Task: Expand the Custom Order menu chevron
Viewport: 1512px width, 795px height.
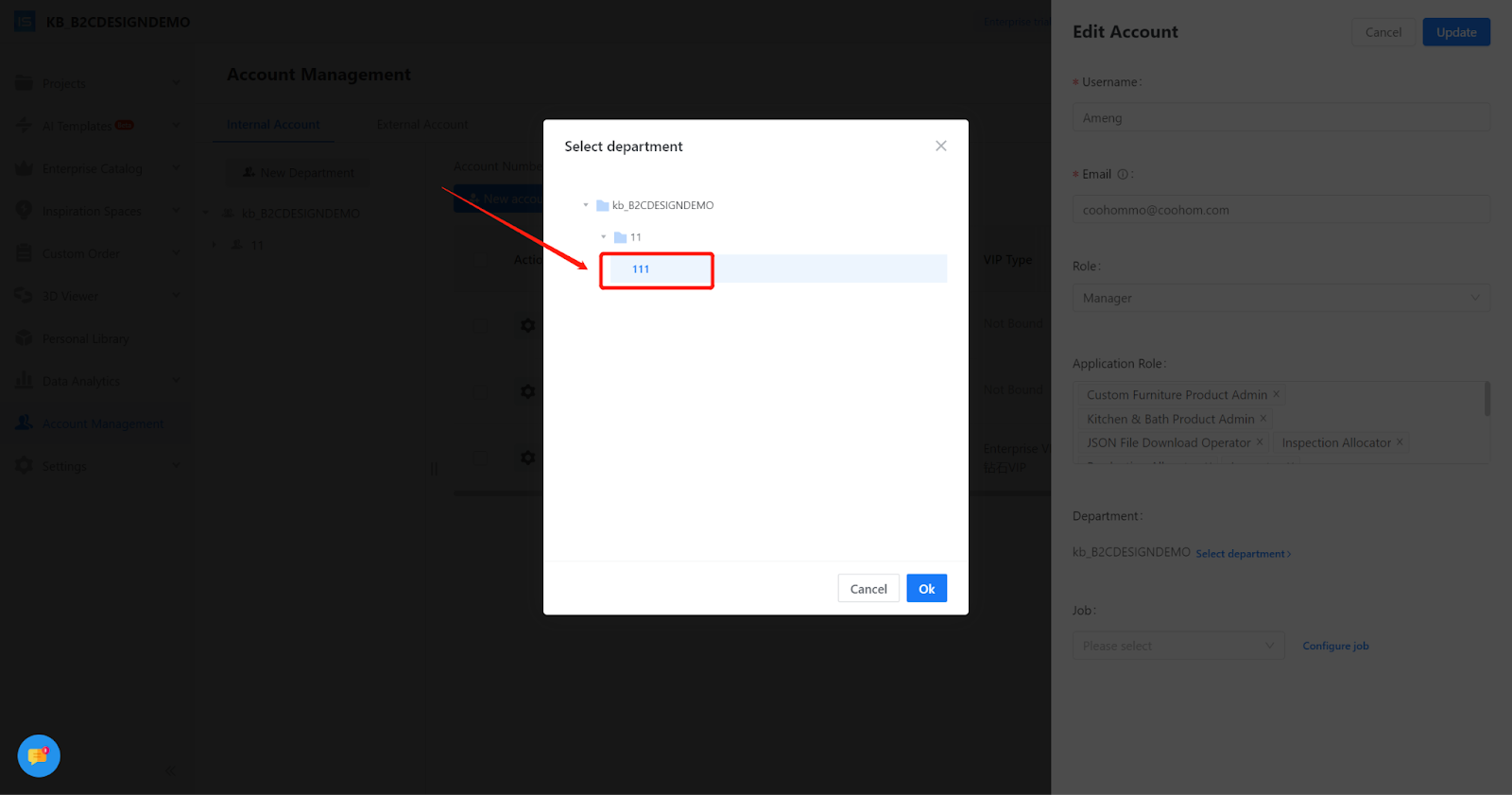Action: (176, 253)
